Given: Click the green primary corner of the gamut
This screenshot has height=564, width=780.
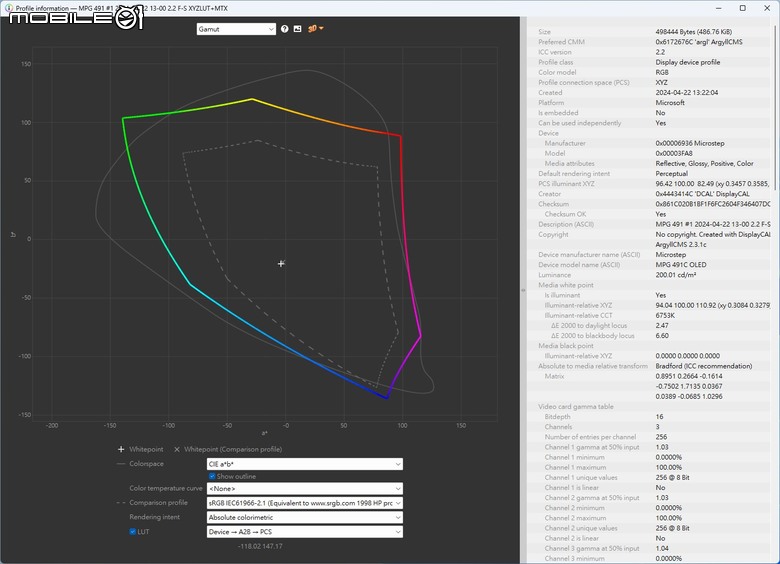Looking at the screenshot, I should click(x=123, y=118).
